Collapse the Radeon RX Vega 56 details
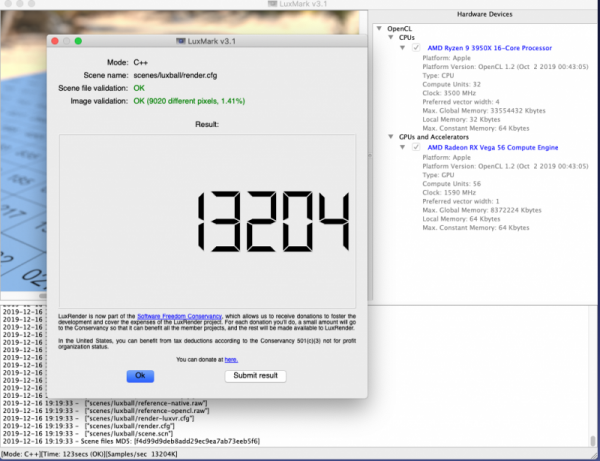This screenshot has width=600, height=461. [402, 147]
